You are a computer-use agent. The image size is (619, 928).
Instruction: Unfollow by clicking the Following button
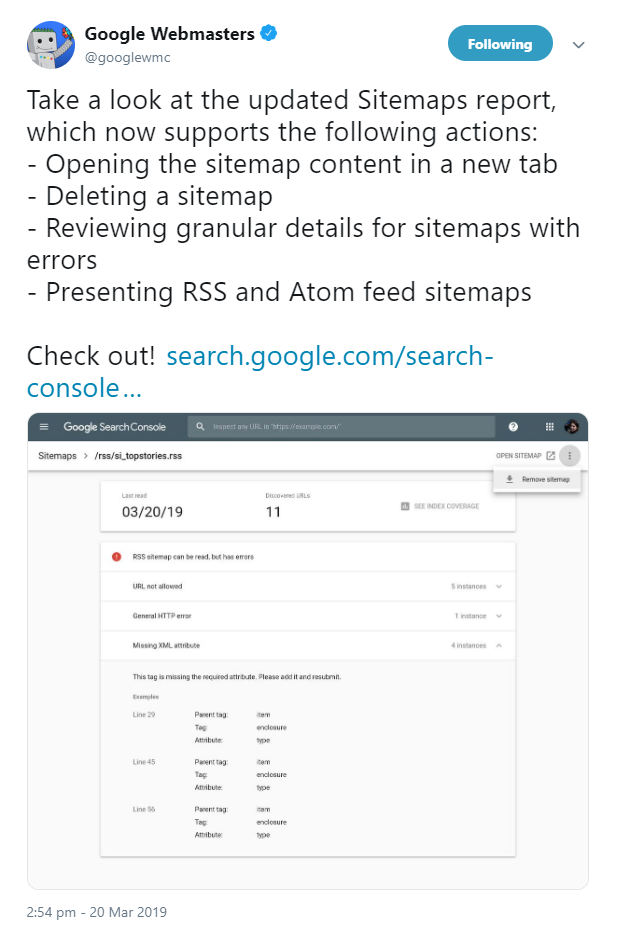[500, 43]
